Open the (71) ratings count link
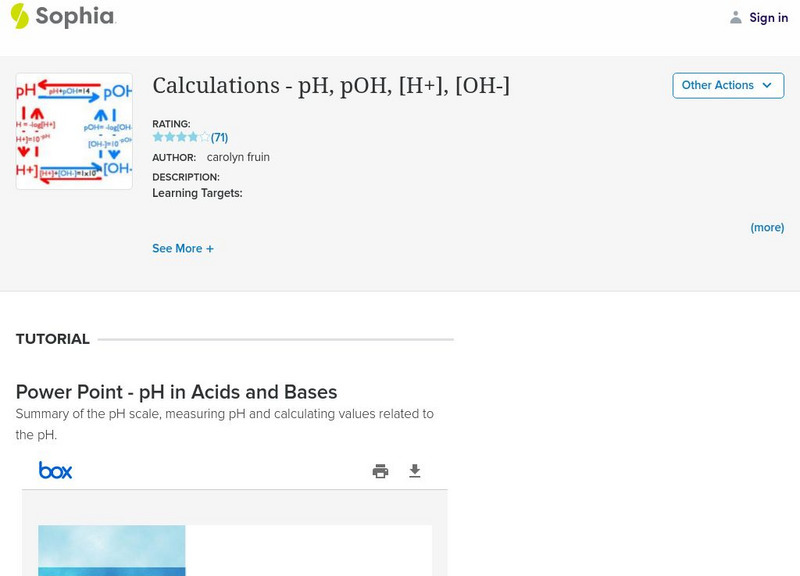This screenshot has height=576, width=800. click(x=219, y=137)
